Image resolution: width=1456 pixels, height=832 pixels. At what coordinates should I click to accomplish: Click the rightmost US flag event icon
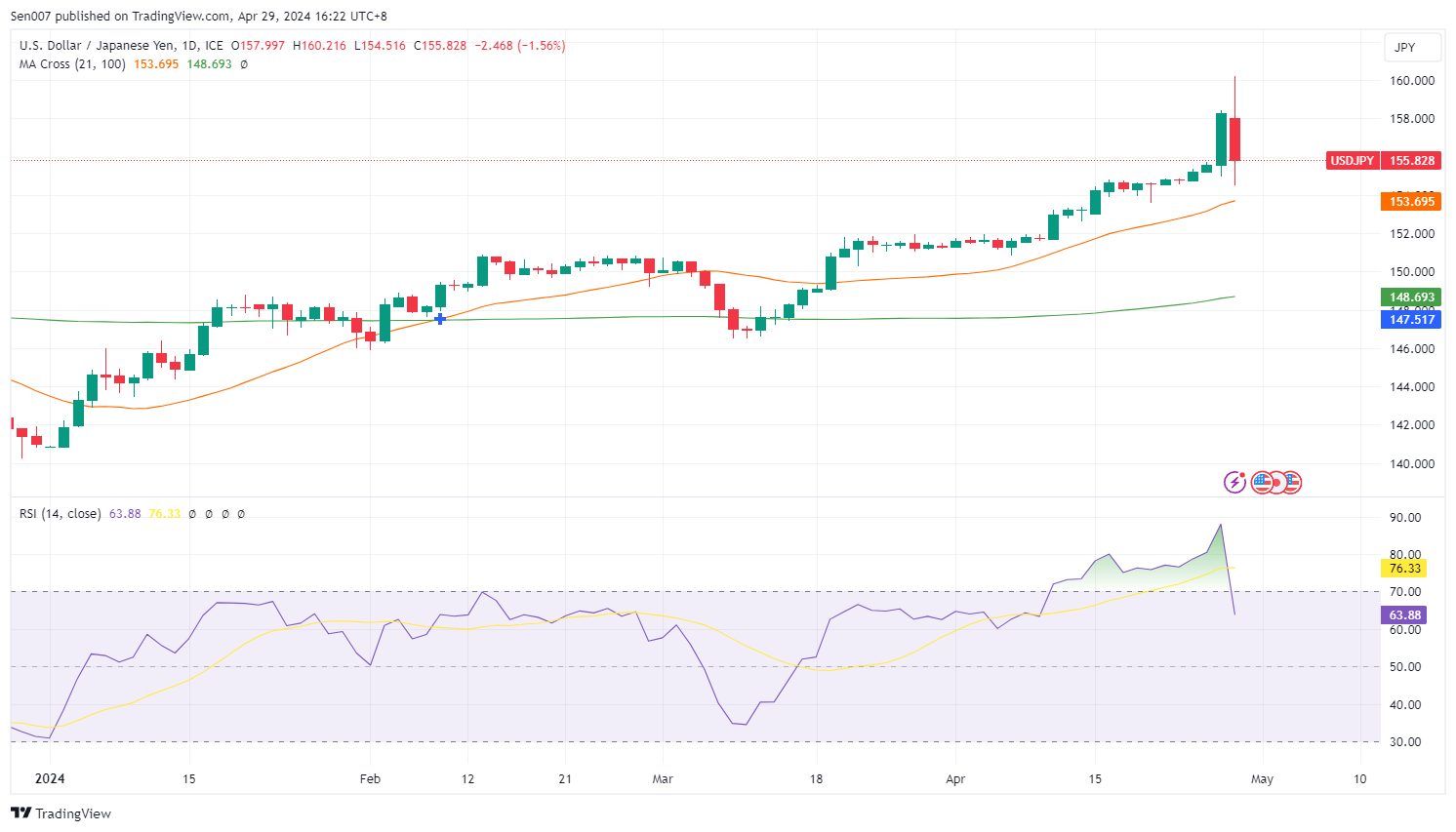[1292, 482]
